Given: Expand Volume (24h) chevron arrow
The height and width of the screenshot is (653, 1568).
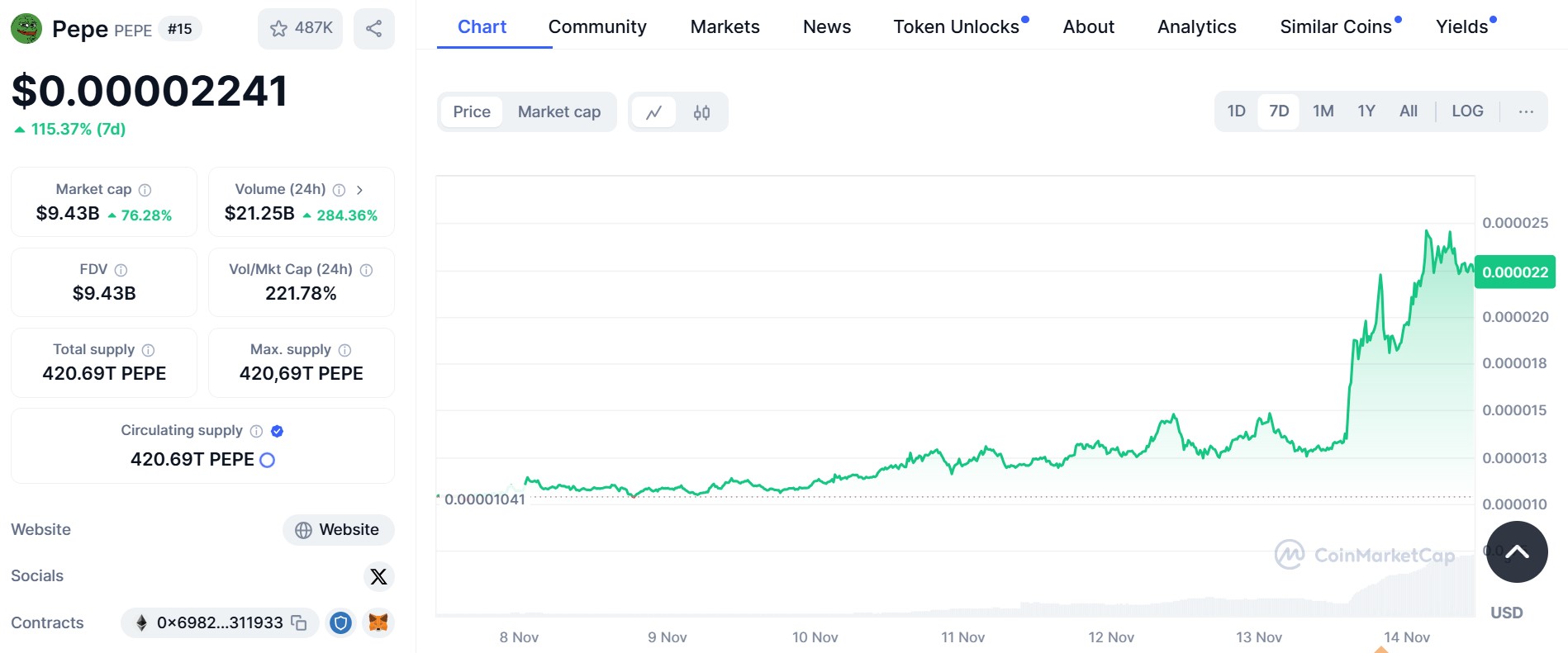Looking at the screenshot, I should click(x=359, y=190).
